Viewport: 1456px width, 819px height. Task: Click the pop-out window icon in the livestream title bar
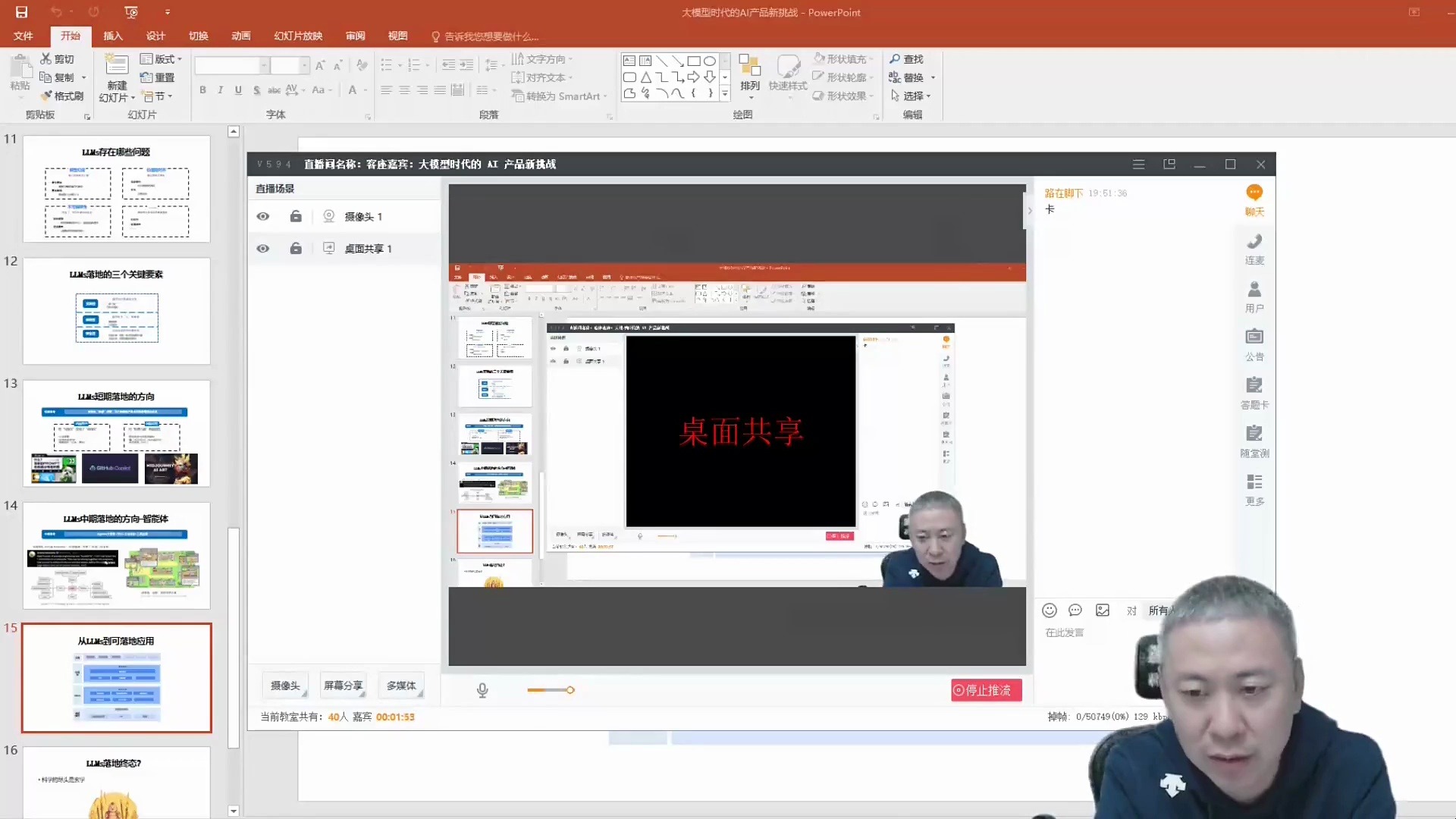[x=1169, y=164]
